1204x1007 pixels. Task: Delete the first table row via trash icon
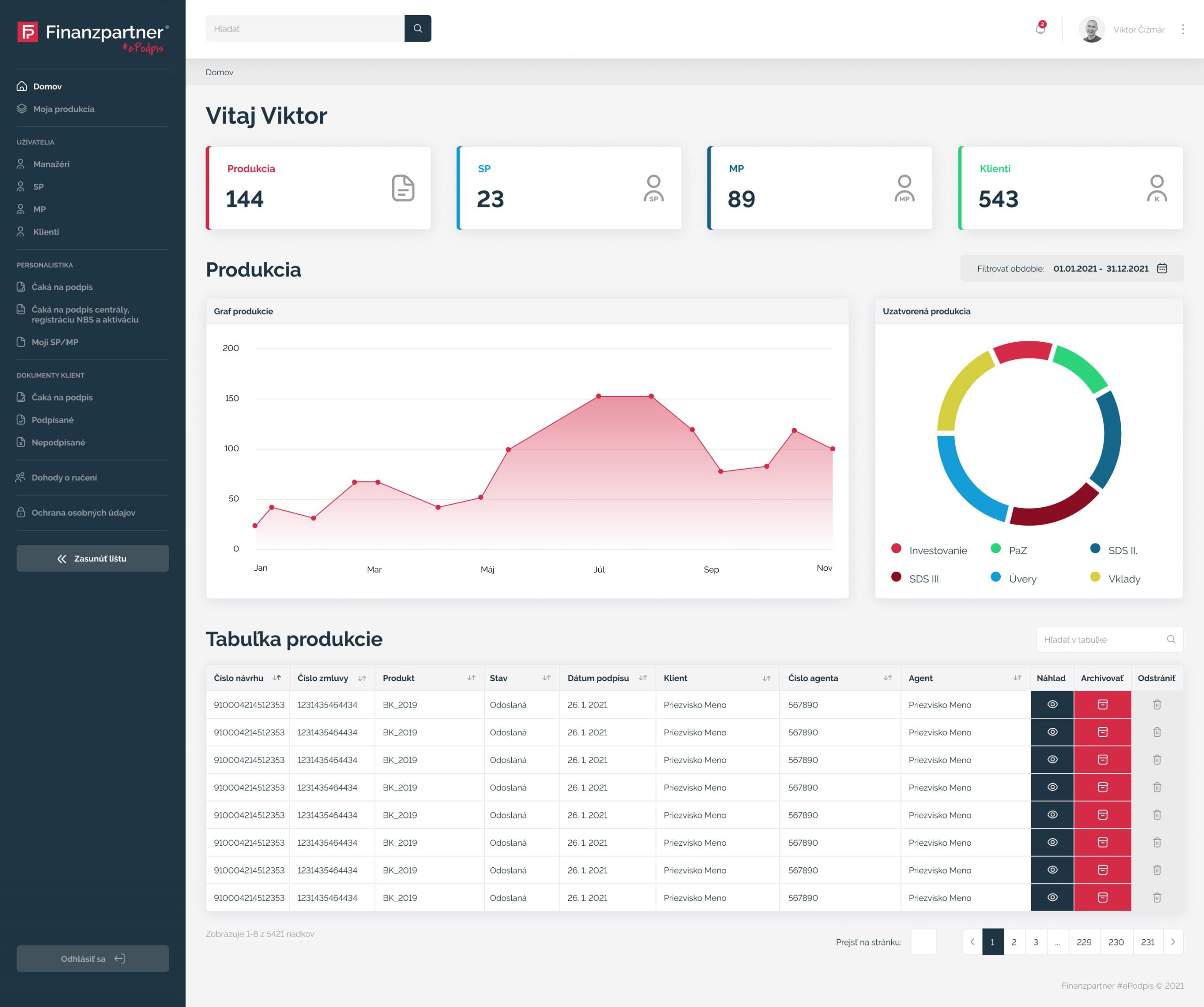point(1157,704)
